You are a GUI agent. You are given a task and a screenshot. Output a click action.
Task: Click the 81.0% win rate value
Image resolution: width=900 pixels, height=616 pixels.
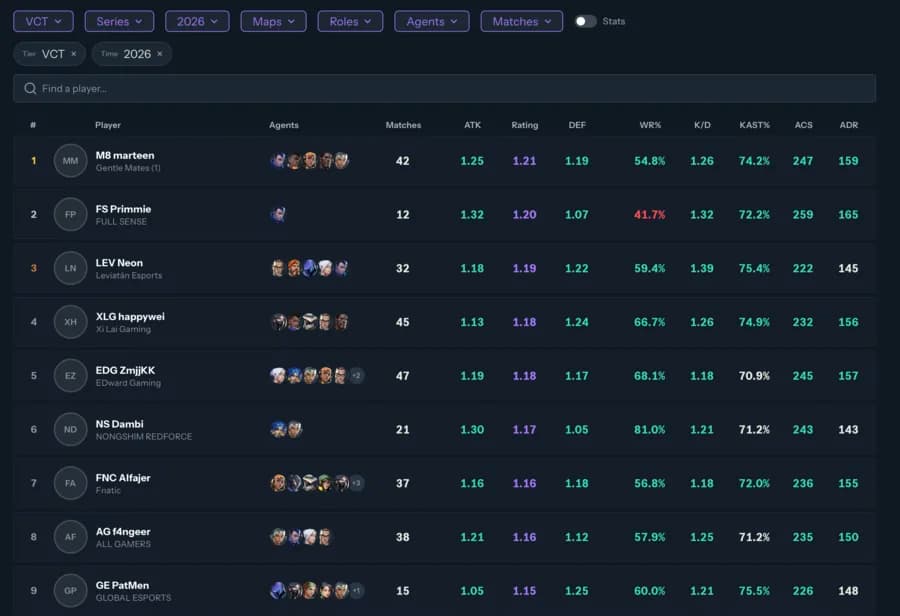coord(650,429)
